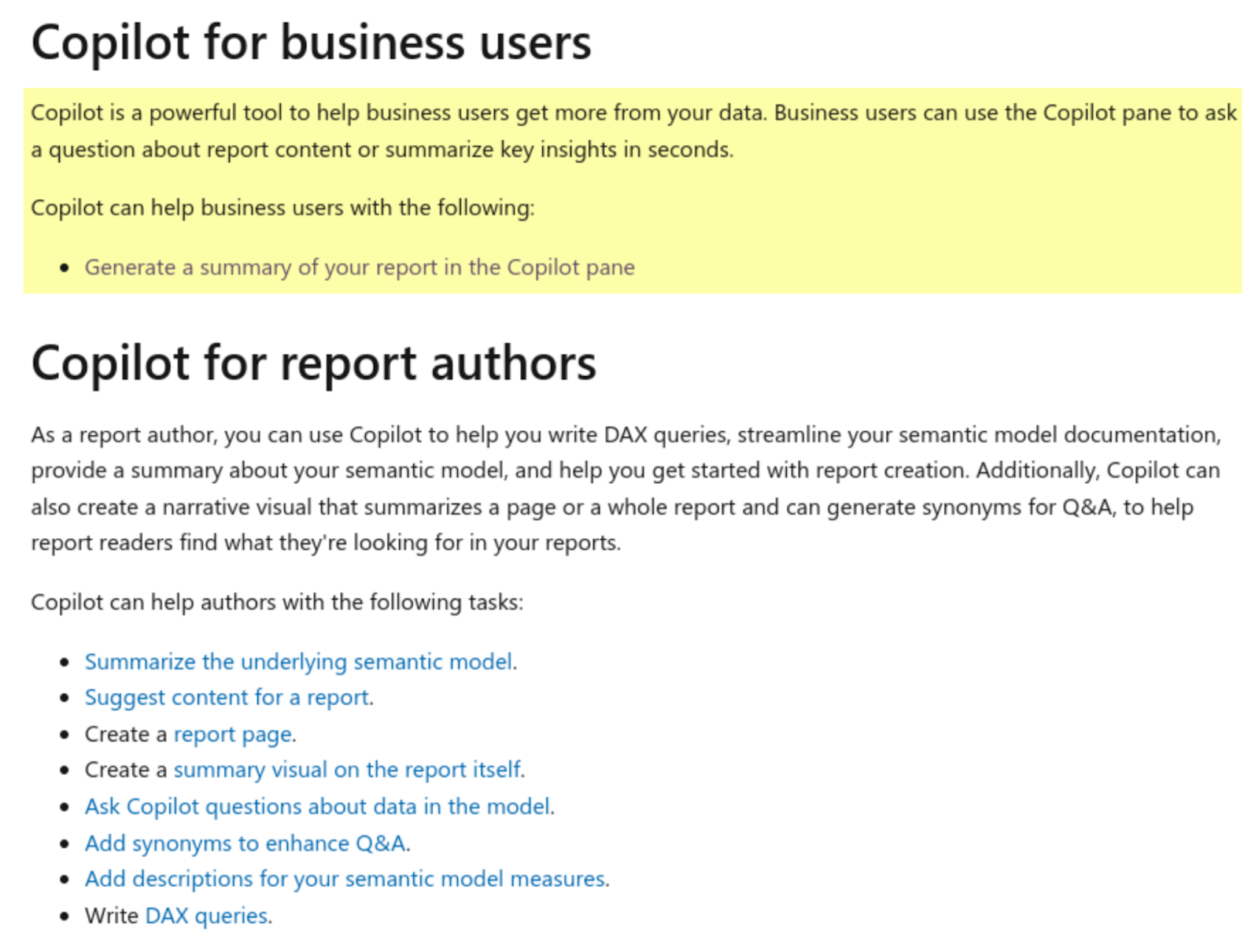Open "summary visual on the report itself" link

[347, 769]
